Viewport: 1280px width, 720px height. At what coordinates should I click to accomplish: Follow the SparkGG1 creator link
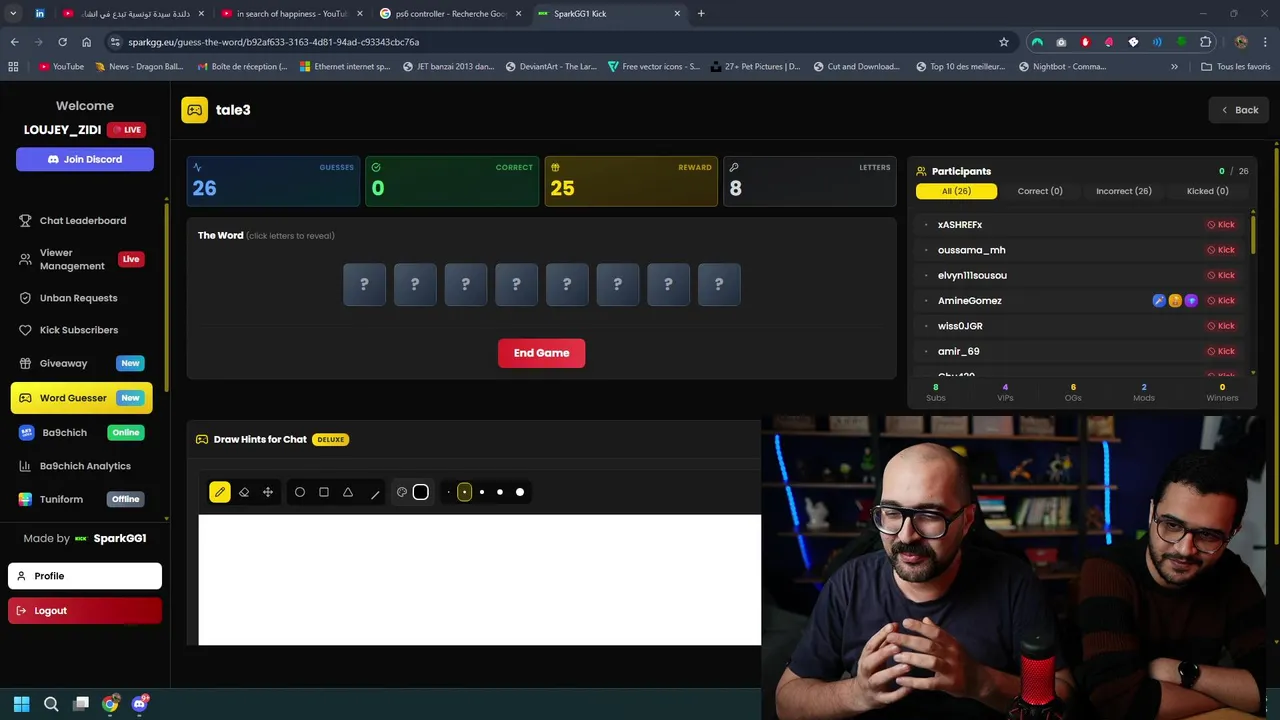(x=111, y=538)
